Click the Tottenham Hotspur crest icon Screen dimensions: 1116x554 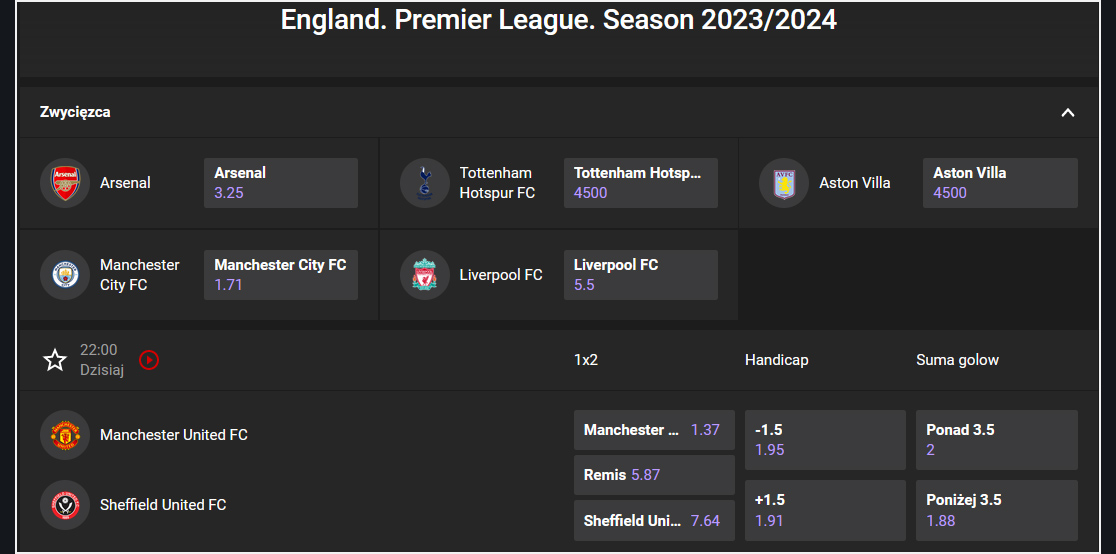(425, 183)
